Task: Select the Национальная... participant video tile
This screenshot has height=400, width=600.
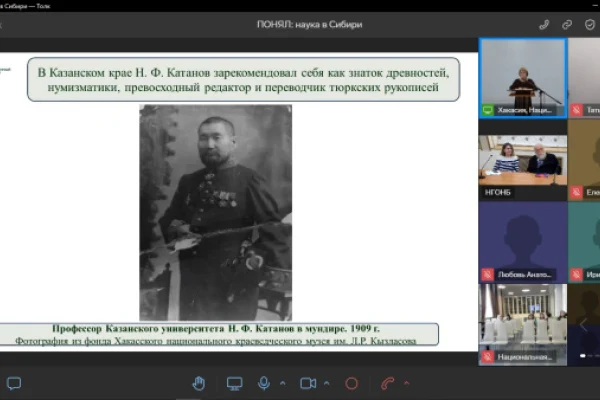Action: click(523, 325)
